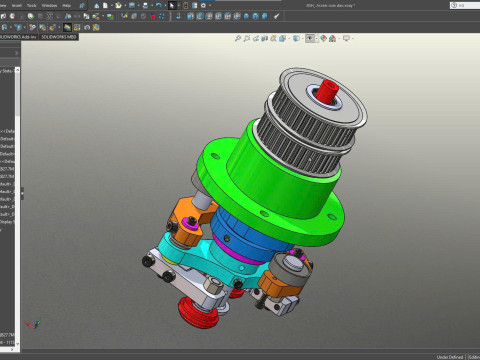Switch to SOLIDWORKS Add-Ins tab
The image size is (480, 360).
(18, 37)
